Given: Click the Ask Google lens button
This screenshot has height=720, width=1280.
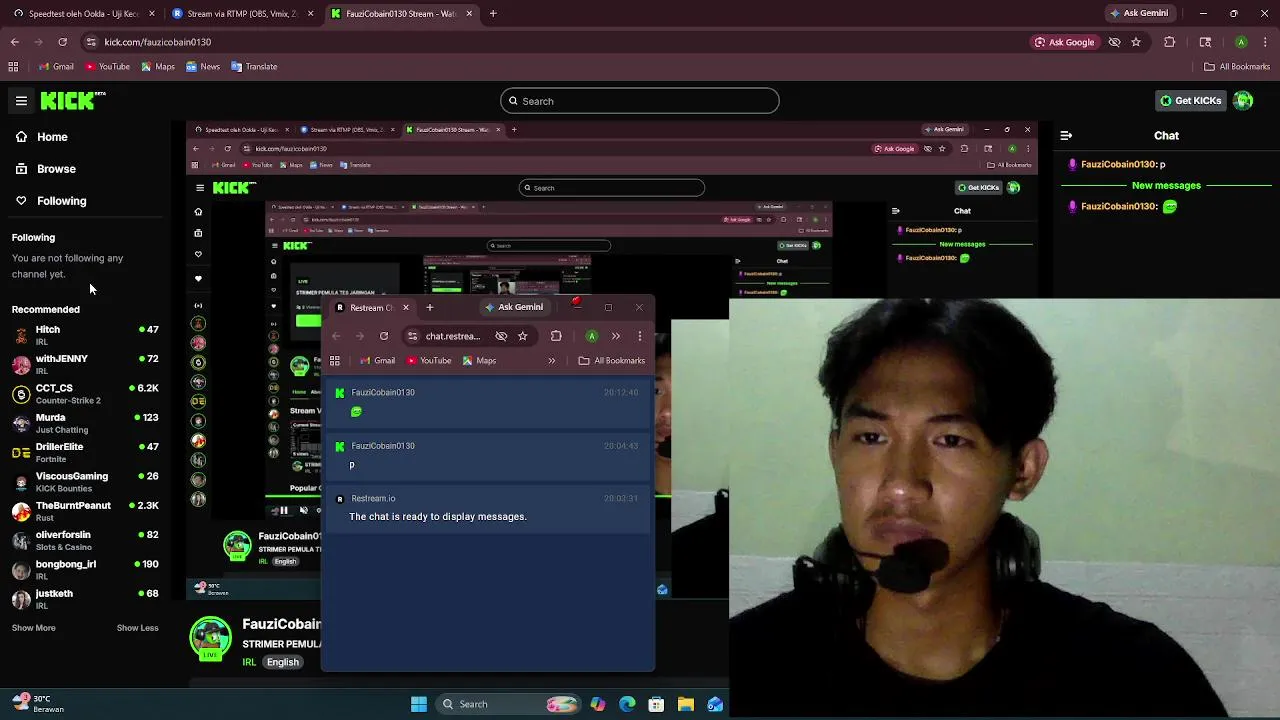Looking at the screenshot, I should 1065,42.
